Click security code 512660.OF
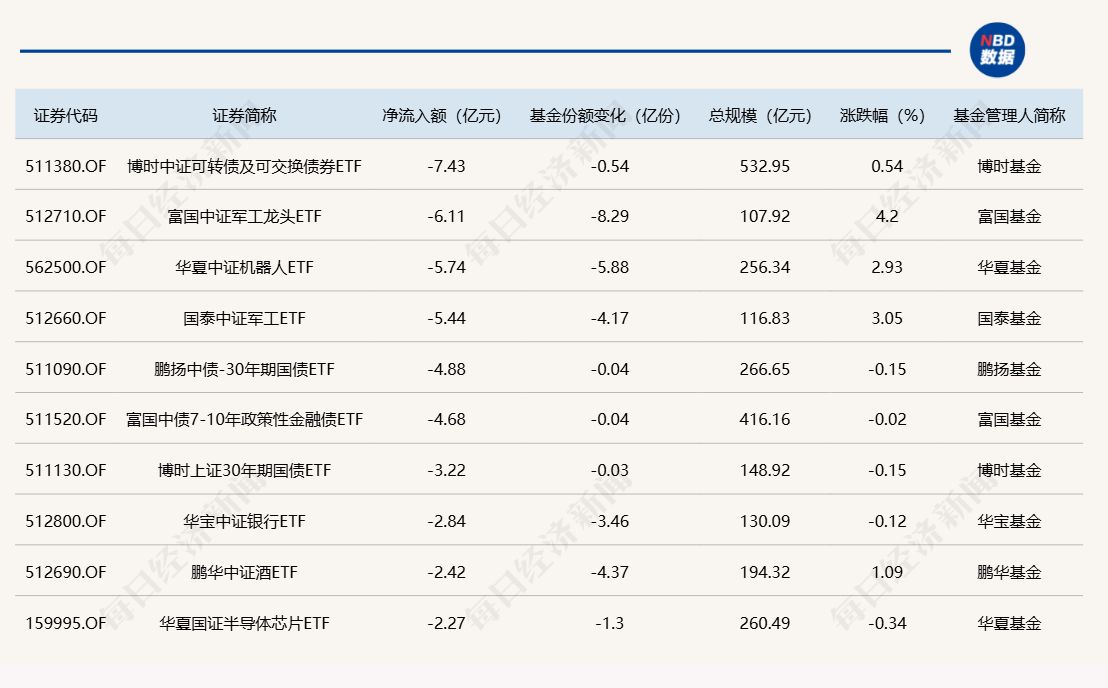Image resolution: width=1108 pixels, height=688 pixels. pos(66,319)
